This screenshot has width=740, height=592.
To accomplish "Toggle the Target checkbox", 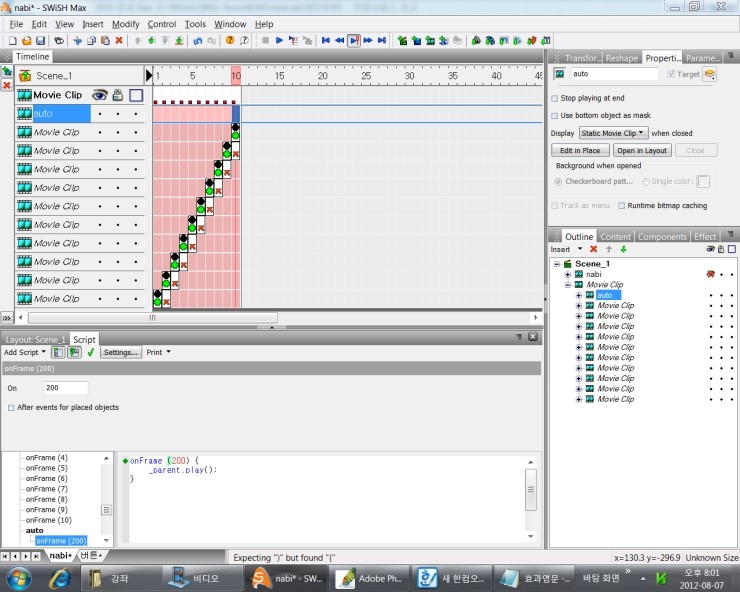I will pyautogui.click(x=671, y=74).
